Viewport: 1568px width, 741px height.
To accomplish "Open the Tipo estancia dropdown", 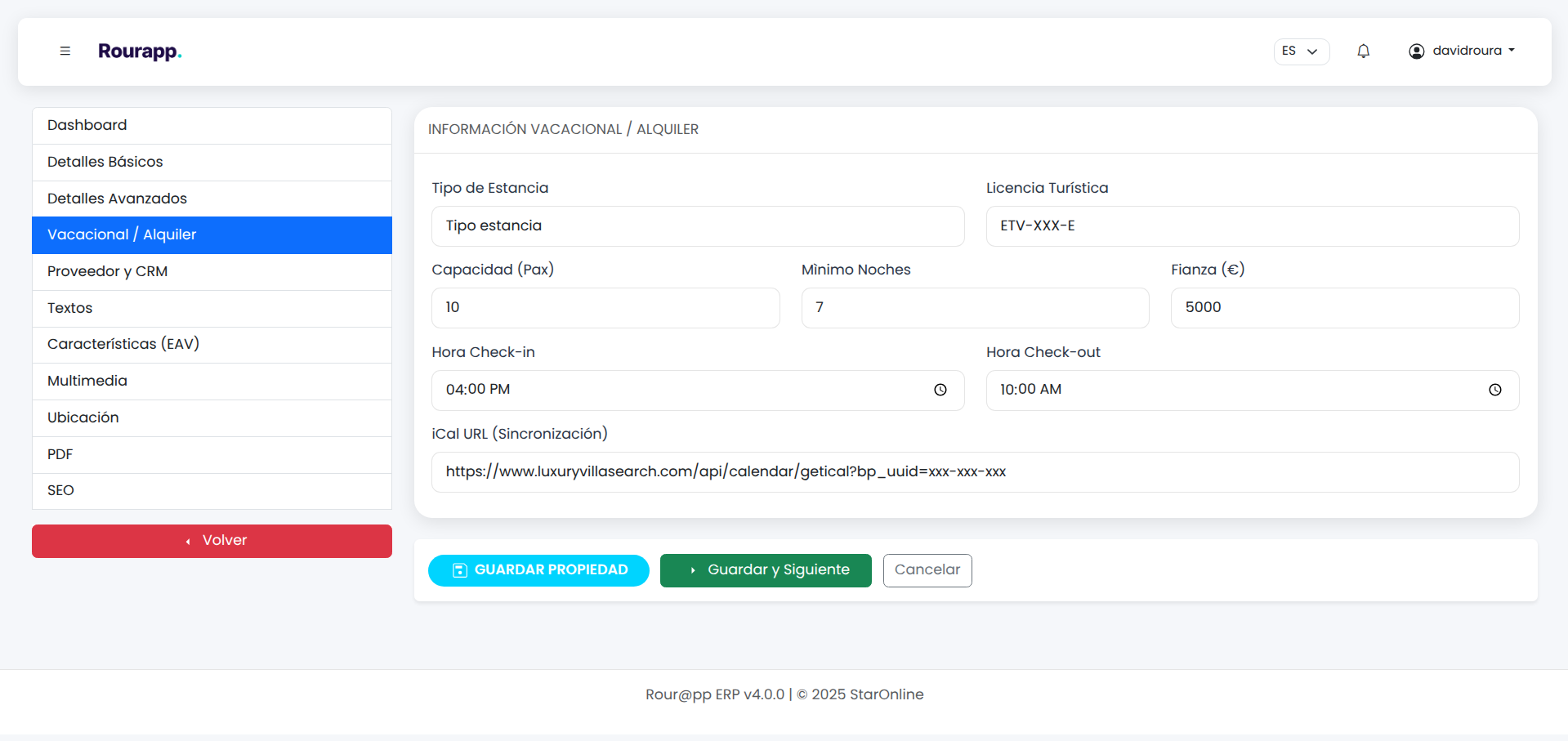I will coord(698,226).
